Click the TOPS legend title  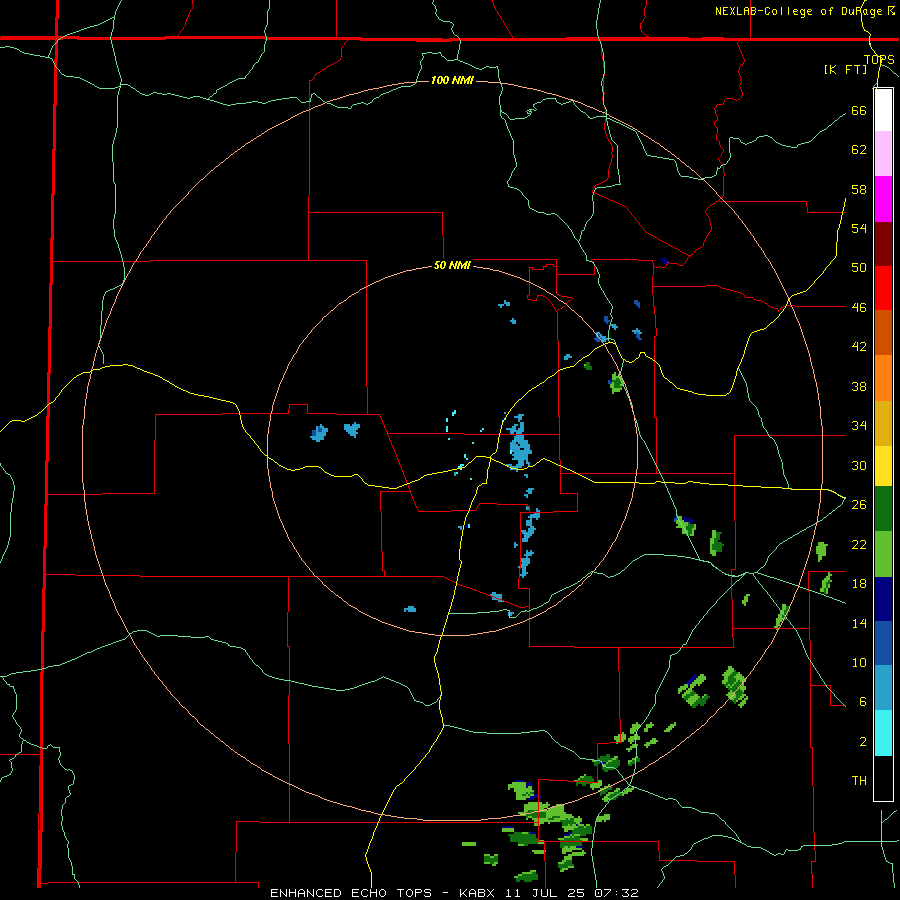click(879, 60)
